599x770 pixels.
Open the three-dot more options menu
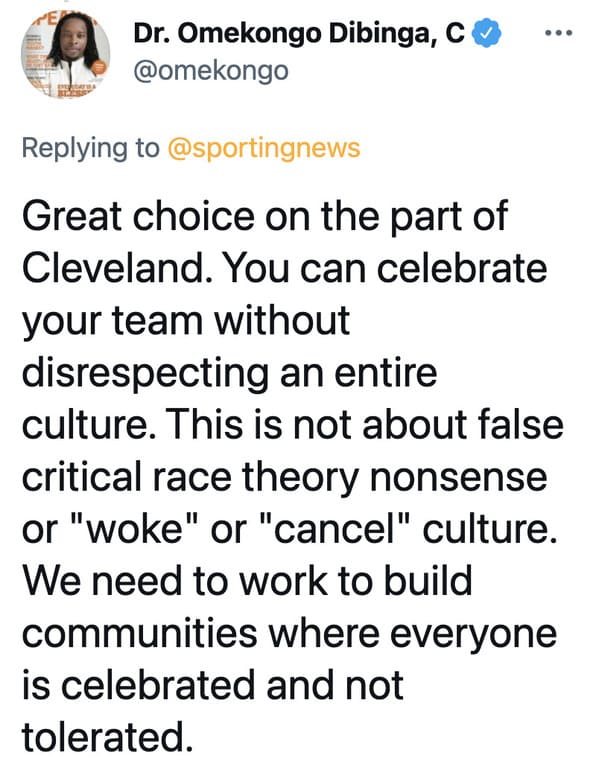(x=559, y=33)
